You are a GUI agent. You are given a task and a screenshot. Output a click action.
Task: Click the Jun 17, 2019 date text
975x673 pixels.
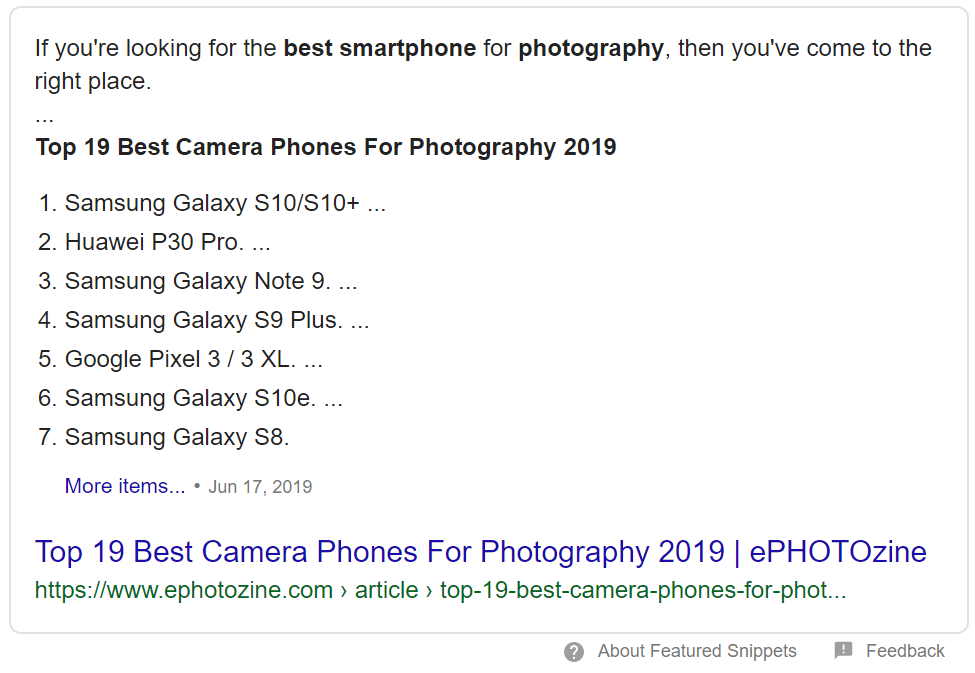260,486
